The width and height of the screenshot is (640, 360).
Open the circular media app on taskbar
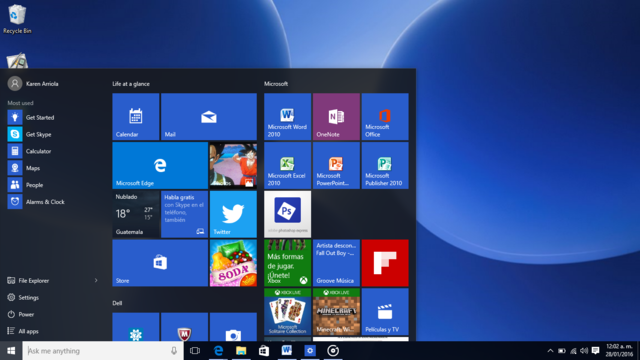pos(333,351)
